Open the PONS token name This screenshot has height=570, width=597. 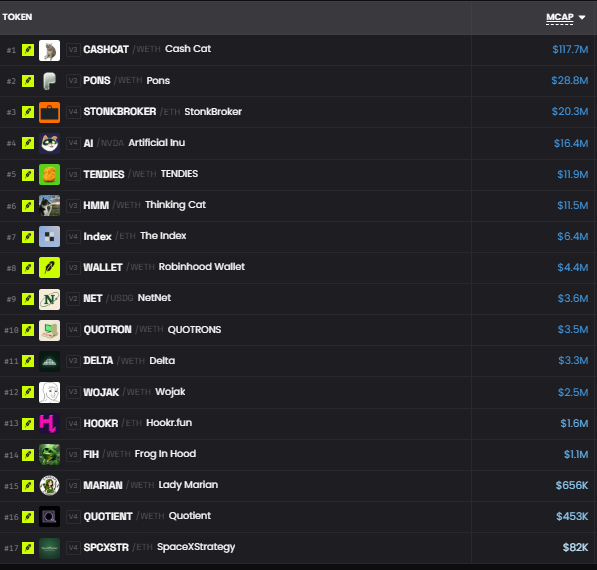tap(97, 81)
